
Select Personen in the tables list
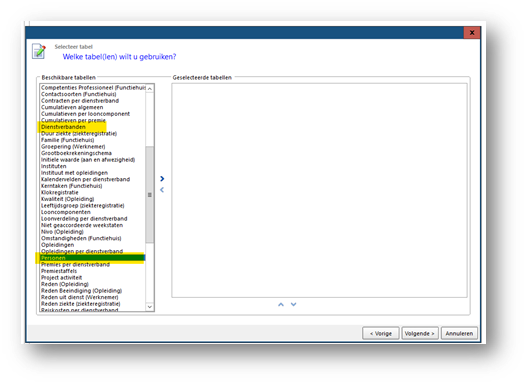point(93,258)
